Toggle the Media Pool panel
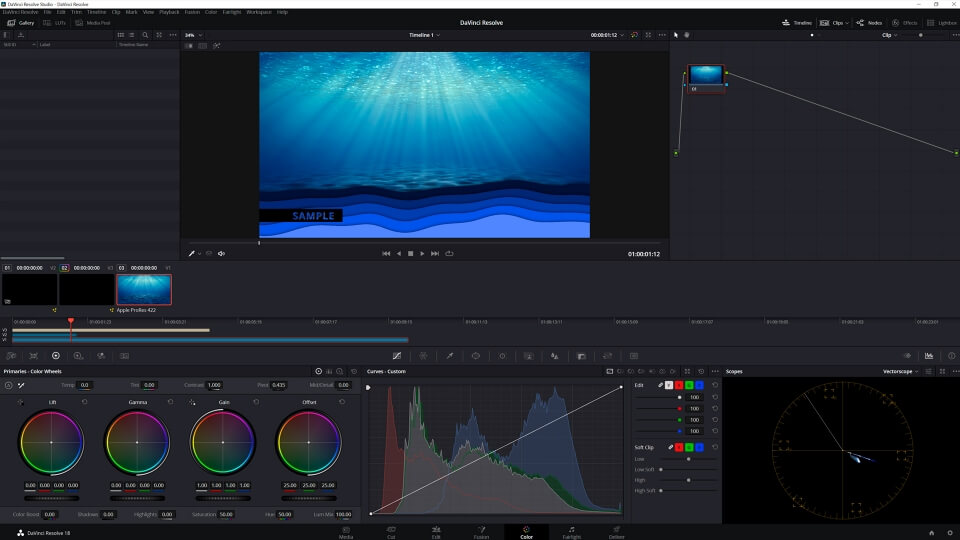The width and height of the screenshot is (960, 540). pos(92,23)
